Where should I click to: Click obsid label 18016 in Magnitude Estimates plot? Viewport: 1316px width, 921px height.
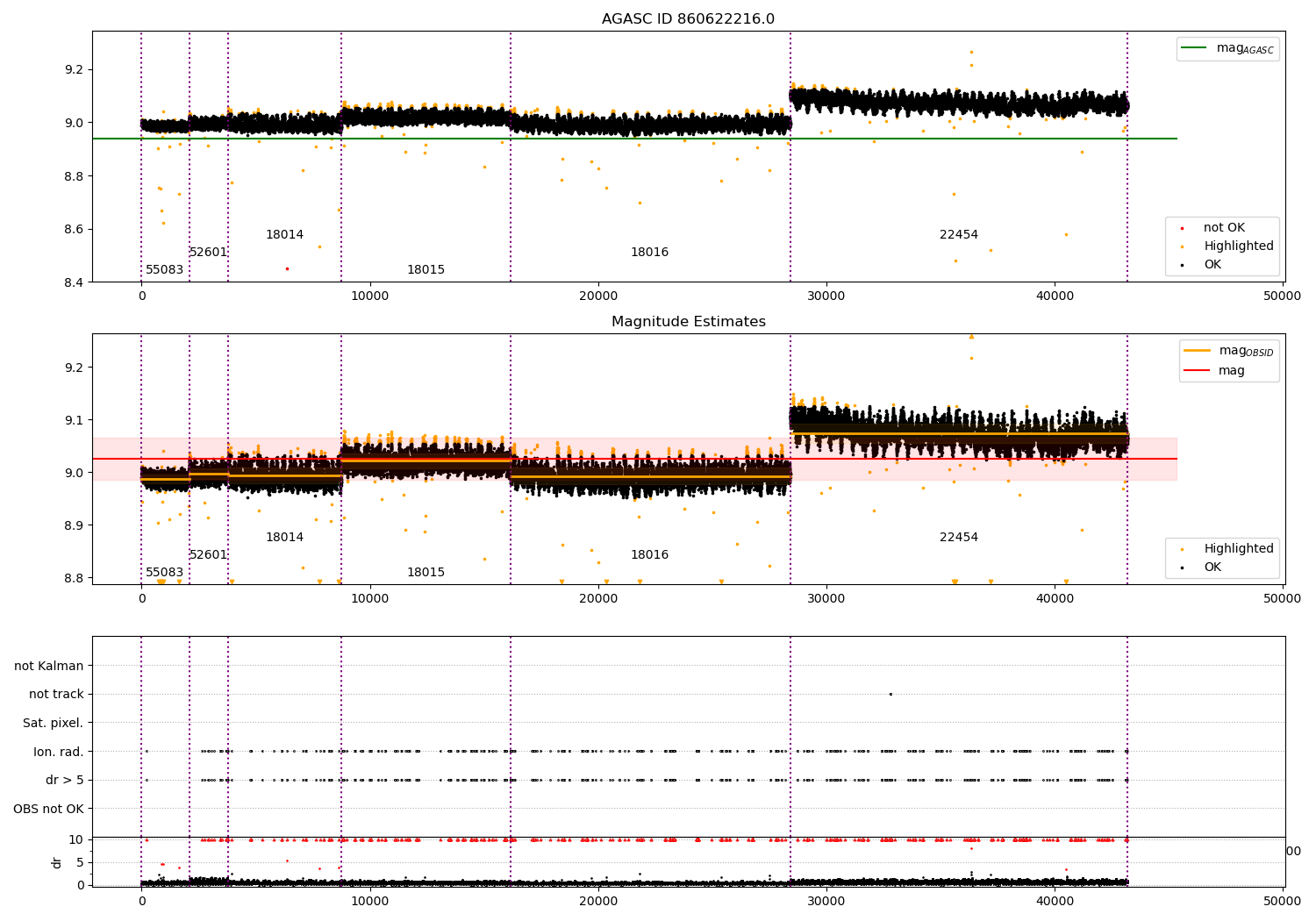click(x=650, y=554)
